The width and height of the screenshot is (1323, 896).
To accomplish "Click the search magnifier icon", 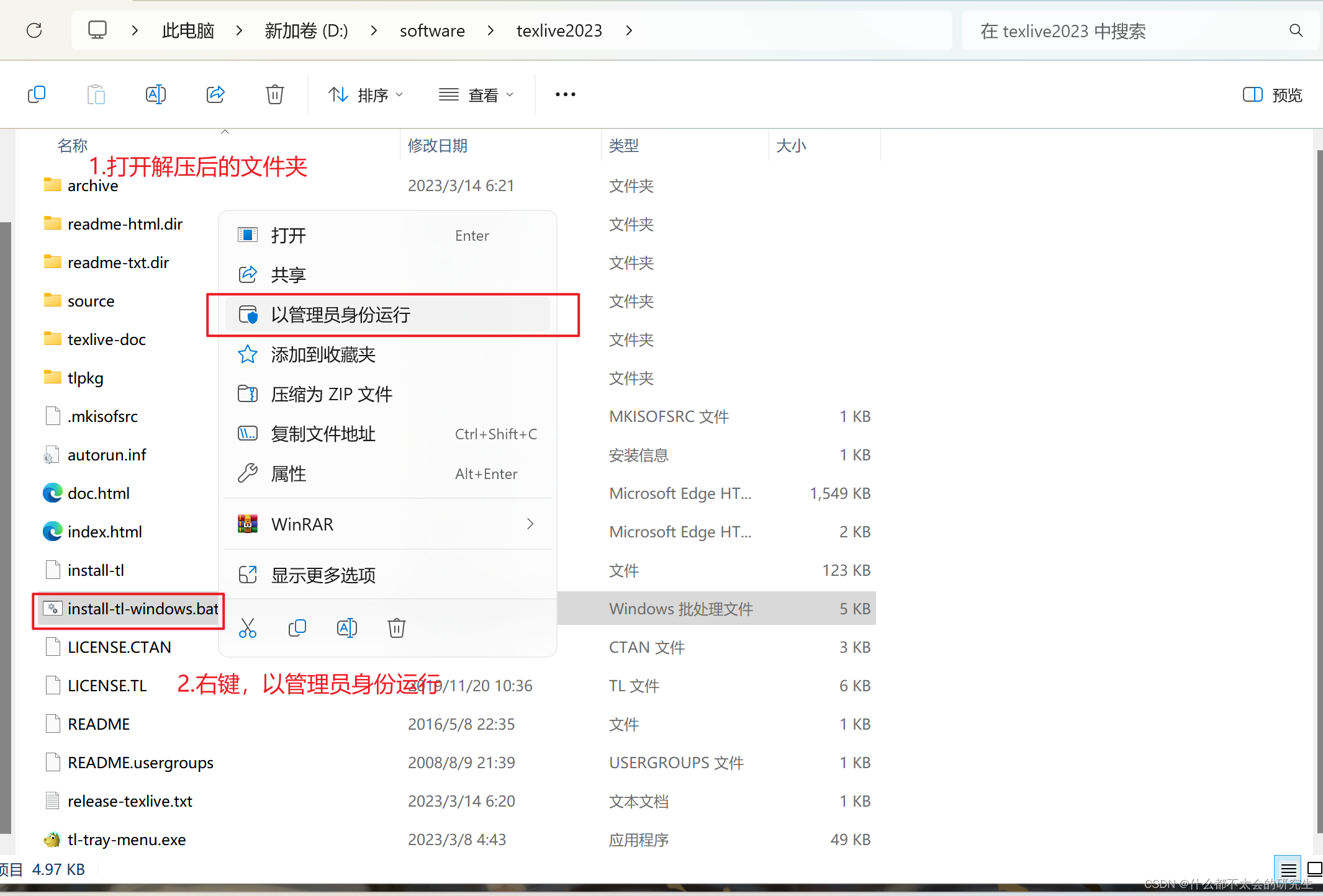I will [1296, 30].
